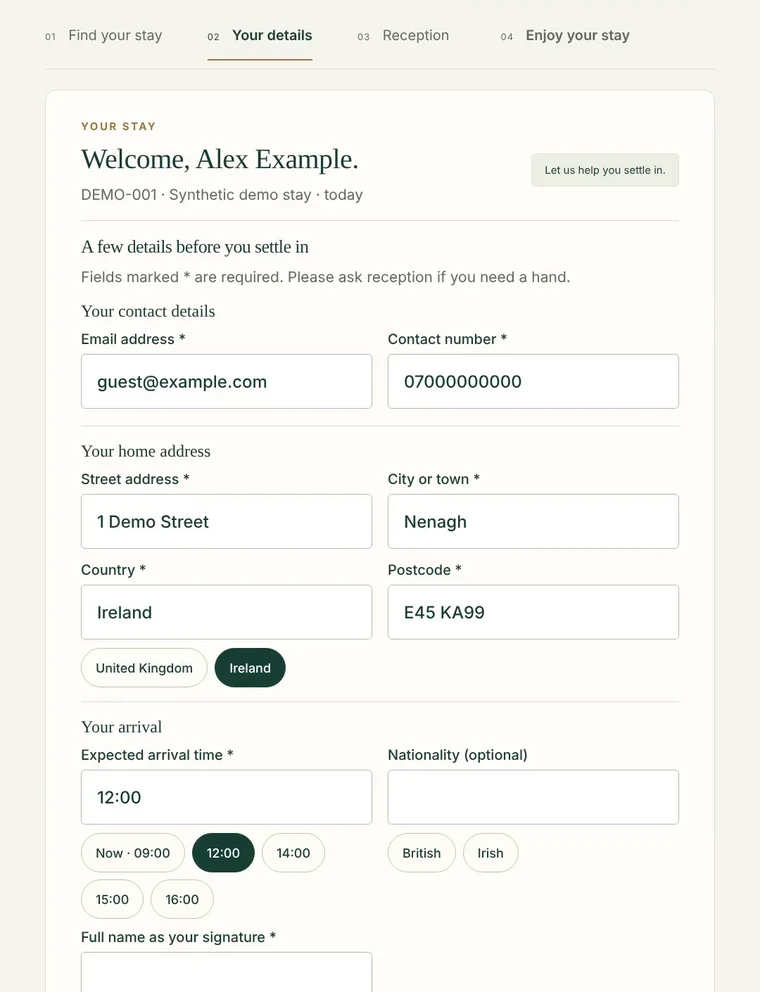Set arrival time to 16:00
This screenshot has width=760, height=992.
point(182,899)
